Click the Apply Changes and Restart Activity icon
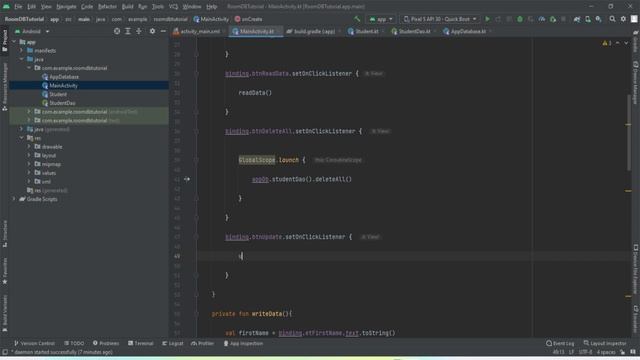Image resolution: width=640 pixels, height=360 pixels. pos(498,19)
